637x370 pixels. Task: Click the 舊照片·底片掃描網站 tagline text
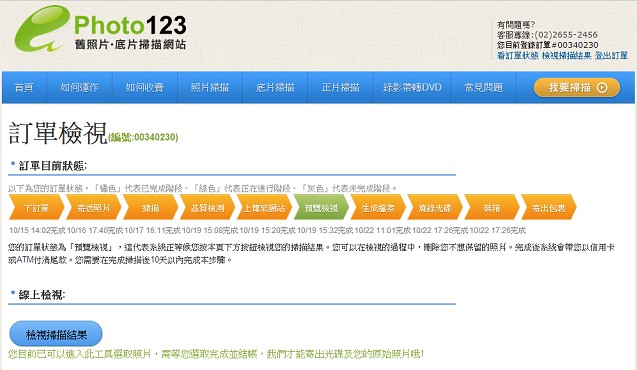[130, 44]
